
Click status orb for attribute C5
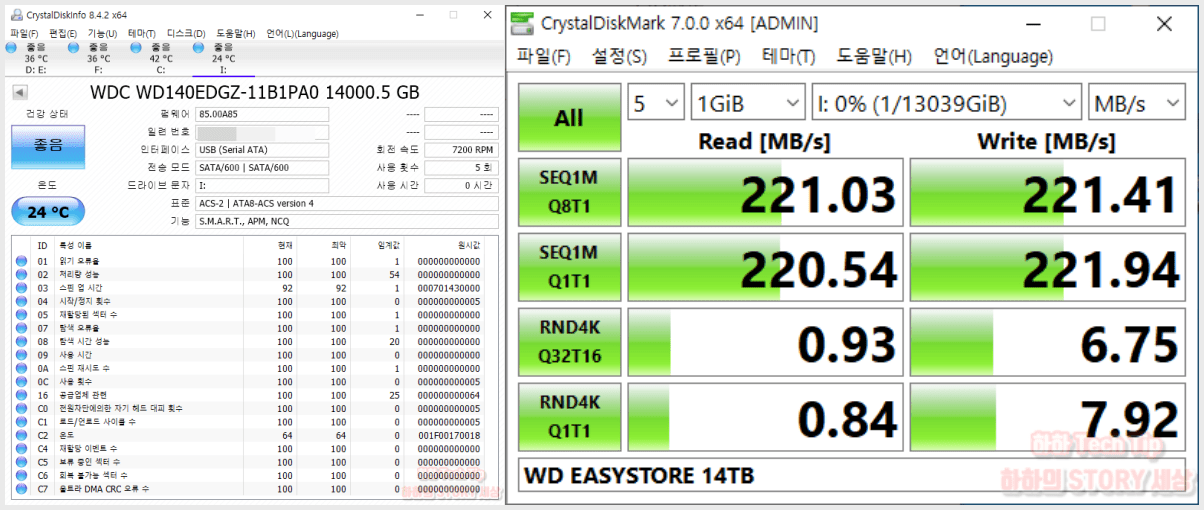pyautogui.click(x=22, y=462)
